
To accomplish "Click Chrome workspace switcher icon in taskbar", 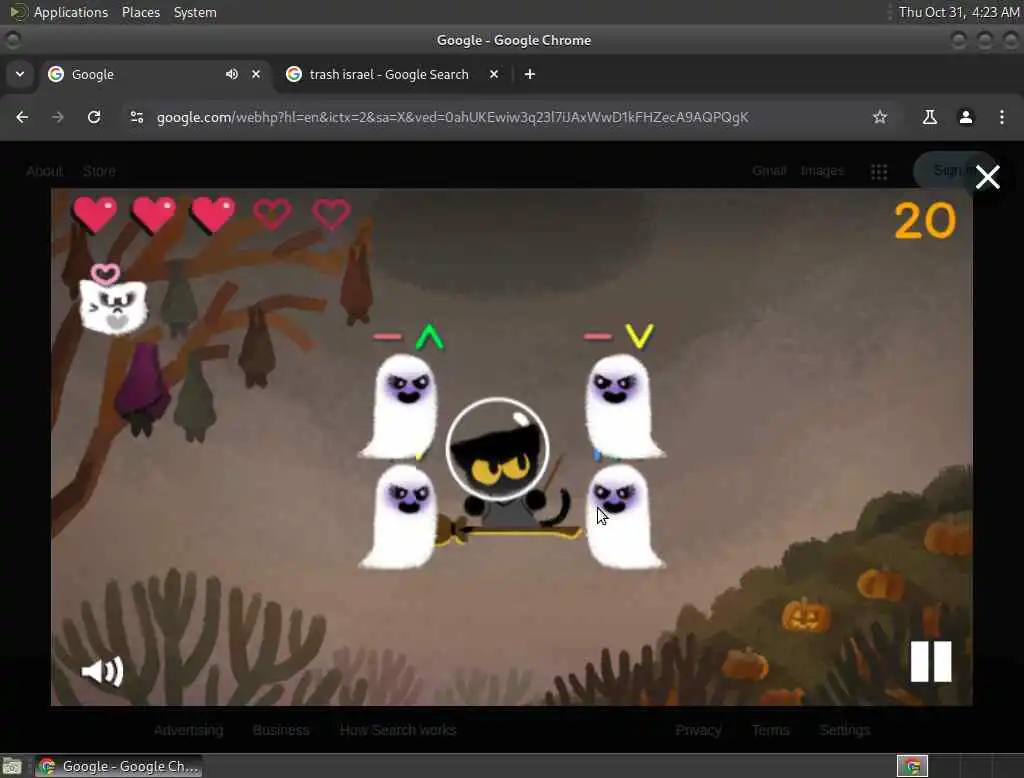I will 912,766.
